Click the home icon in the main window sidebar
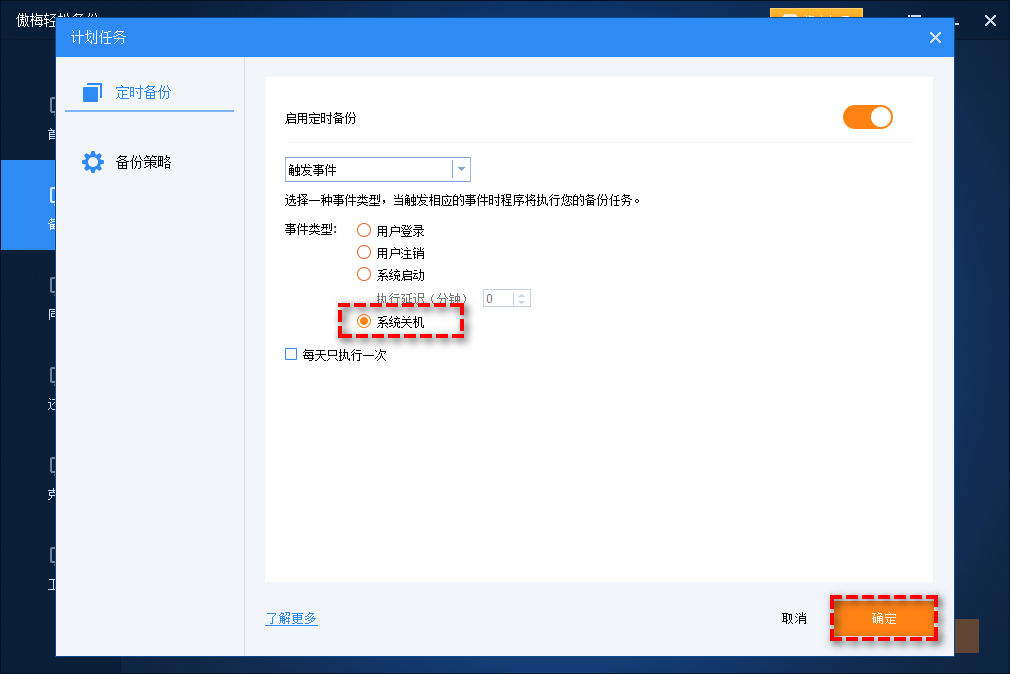The width and height of the screenshot is (1010, 674). click(52, 105)
